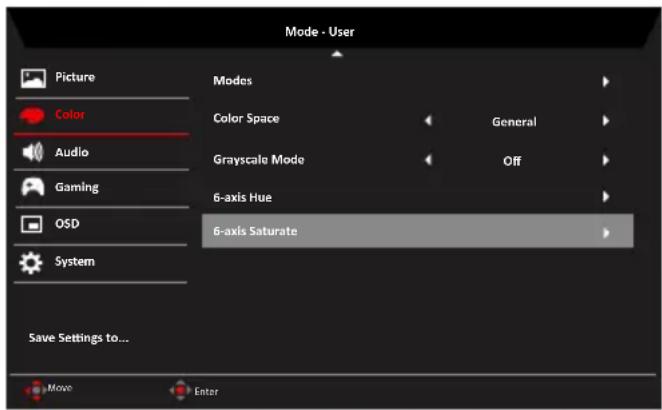Click the Off grayscale value
Image resolution: width=662 pixels, height=410 pixels.
[x=512, y=161]
